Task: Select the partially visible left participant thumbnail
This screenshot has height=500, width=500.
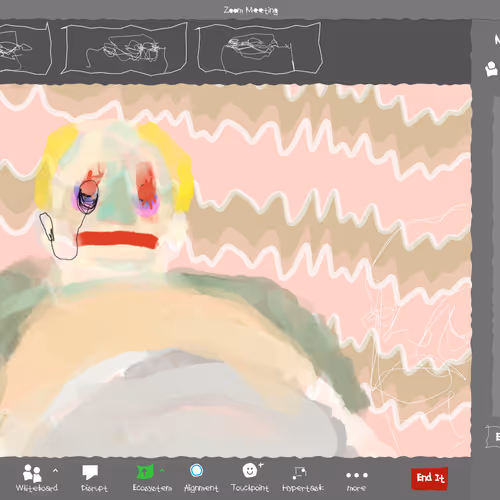Action: (x=25, y=49)
